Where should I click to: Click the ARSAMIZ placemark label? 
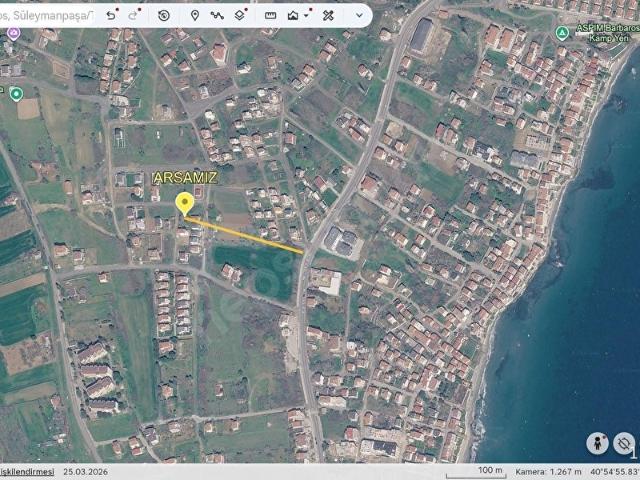coord(185,178)
